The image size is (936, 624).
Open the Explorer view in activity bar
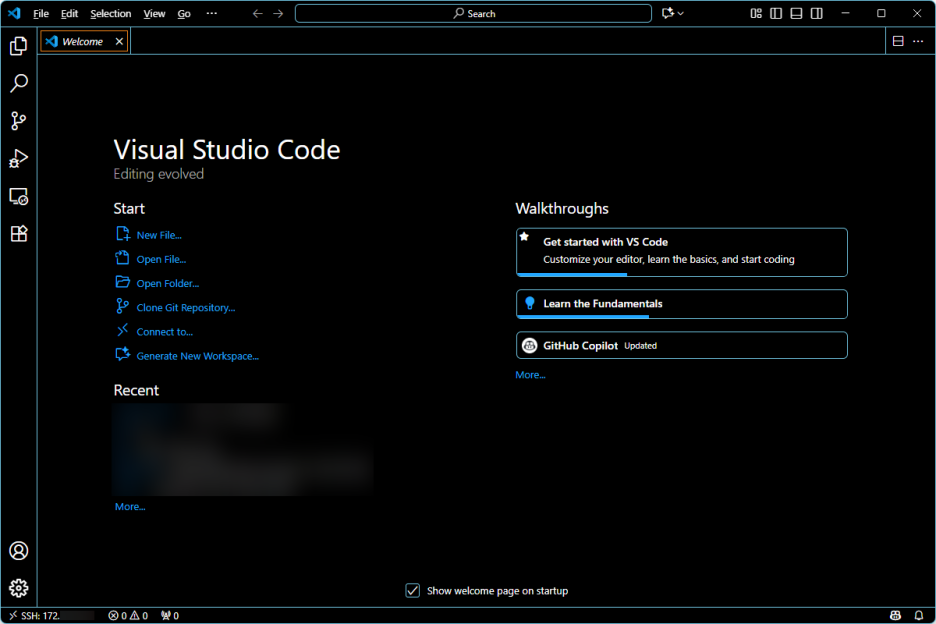[19, 46]
